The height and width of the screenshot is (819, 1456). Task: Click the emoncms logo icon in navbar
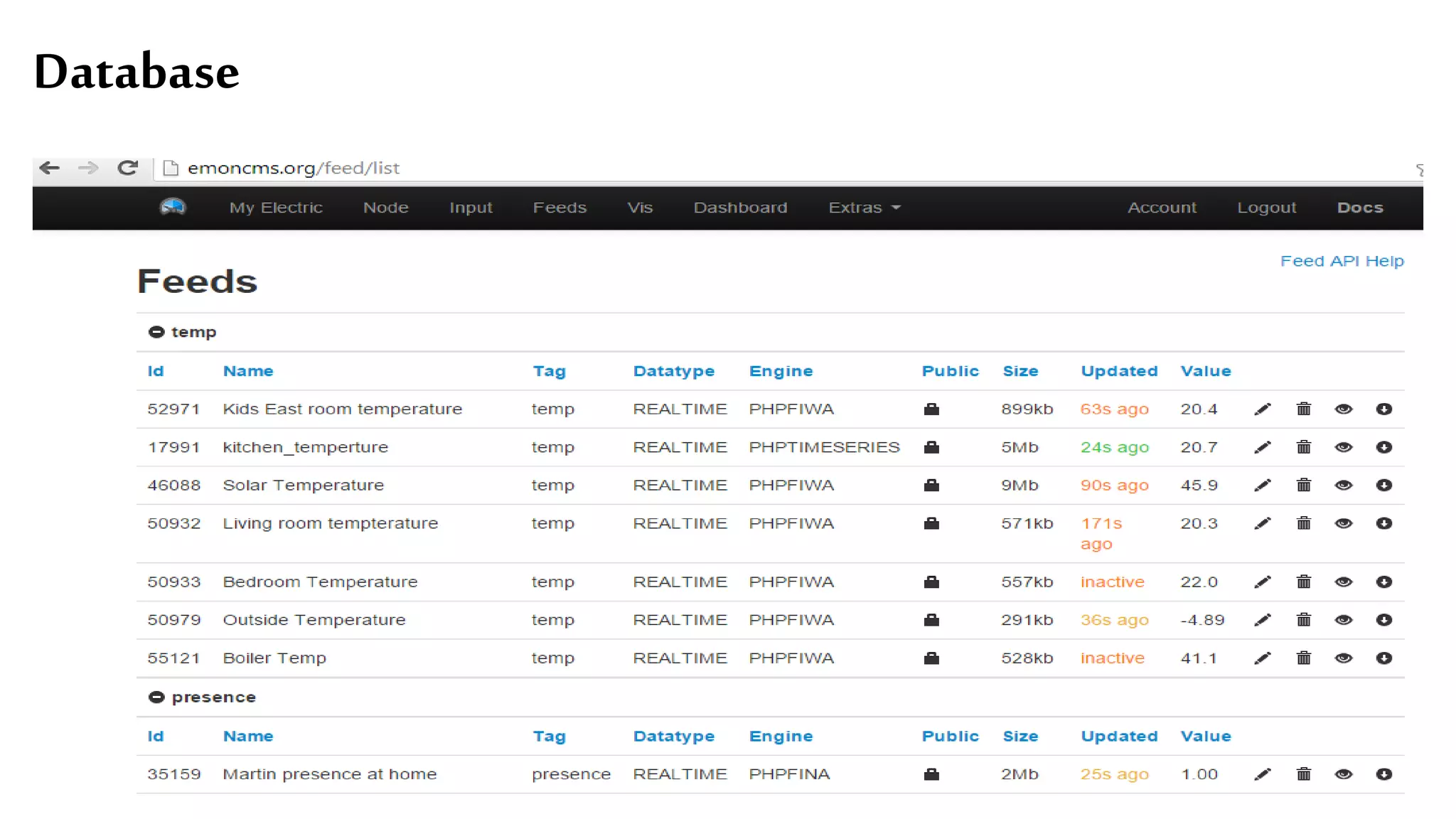(x=173, y=207)
